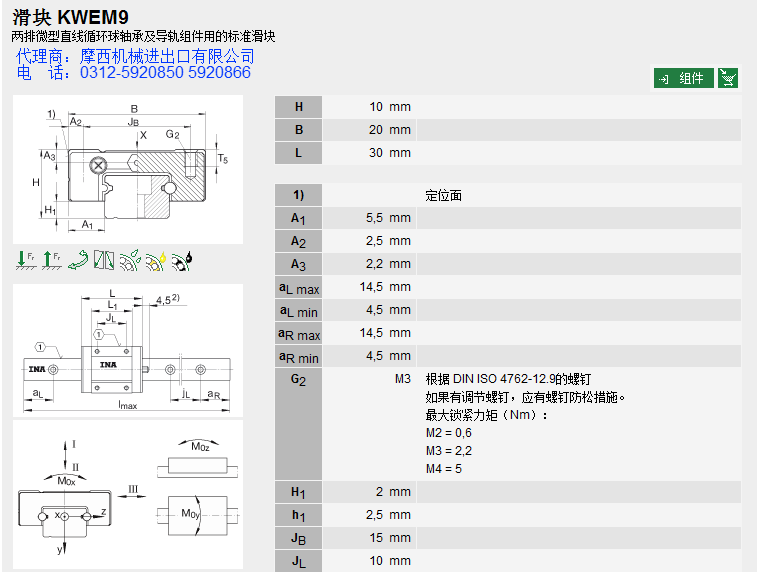Click the 滑块 KWEM9 title
This screenshot has width=757, height=572.
coord(70,17)
